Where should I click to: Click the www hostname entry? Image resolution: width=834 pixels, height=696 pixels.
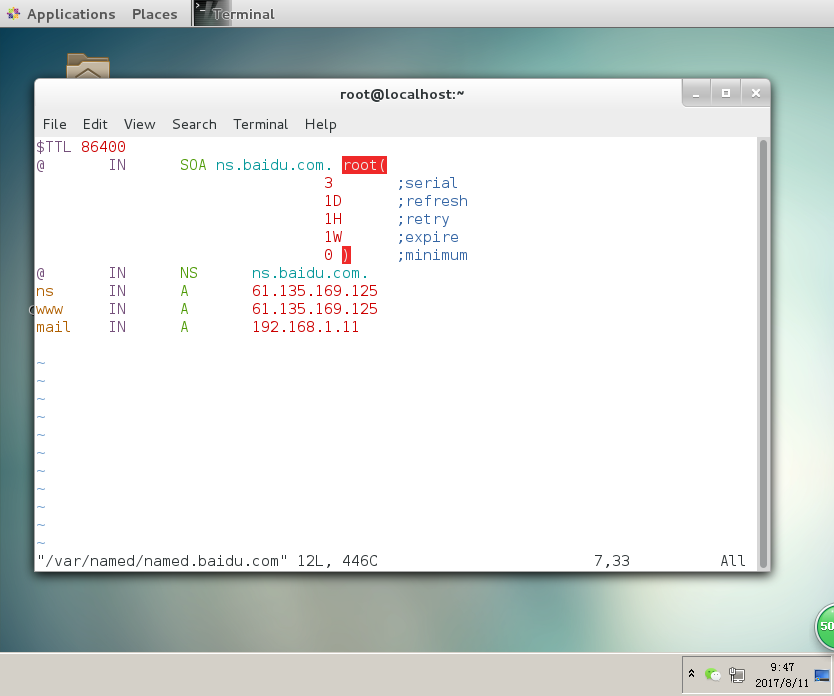(49, 309)
